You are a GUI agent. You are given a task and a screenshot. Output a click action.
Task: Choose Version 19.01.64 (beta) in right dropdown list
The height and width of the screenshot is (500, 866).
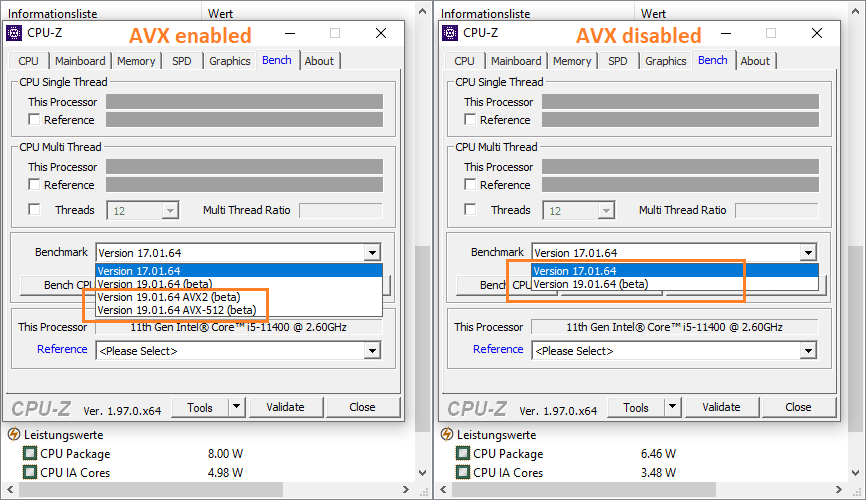675,284
